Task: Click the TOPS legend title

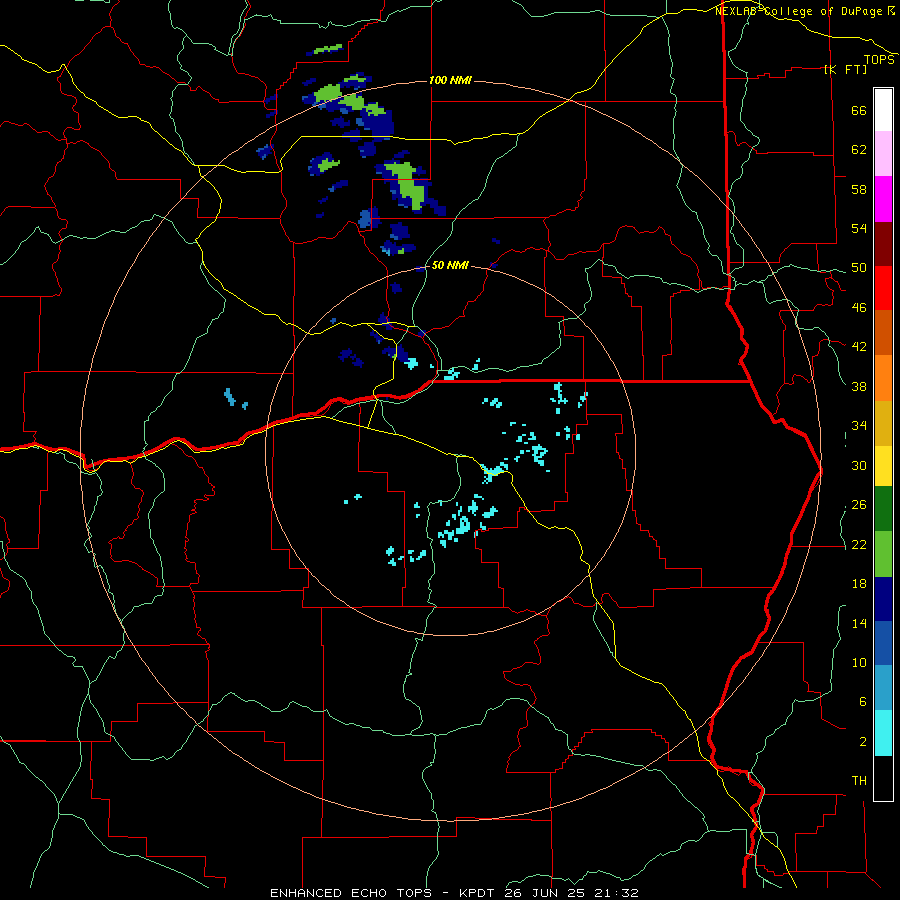Action: coord(879,59)
